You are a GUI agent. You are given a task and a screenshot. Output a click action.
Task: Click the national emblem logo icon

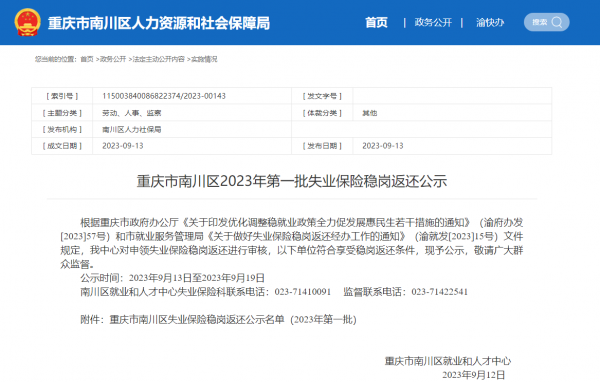(x=27, y=22)
